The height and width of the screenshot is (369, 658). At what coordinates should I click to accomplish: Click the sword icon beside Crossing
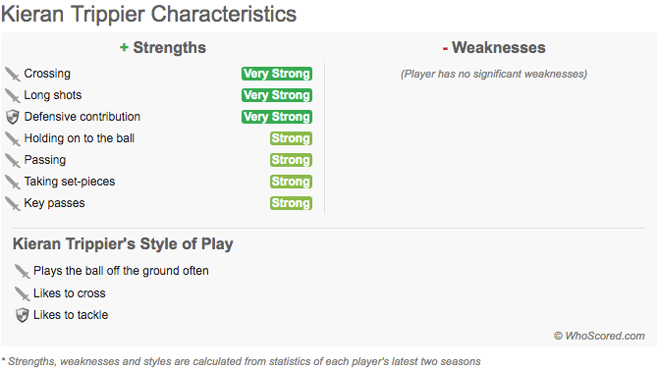pyautogui.click(x=13, y=74)
